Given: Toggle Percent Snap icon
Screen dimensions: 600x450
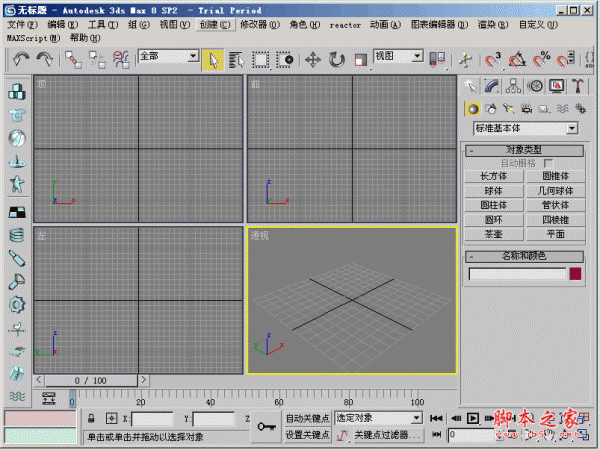Looking at the screenshot, I should tap(541, 59).
